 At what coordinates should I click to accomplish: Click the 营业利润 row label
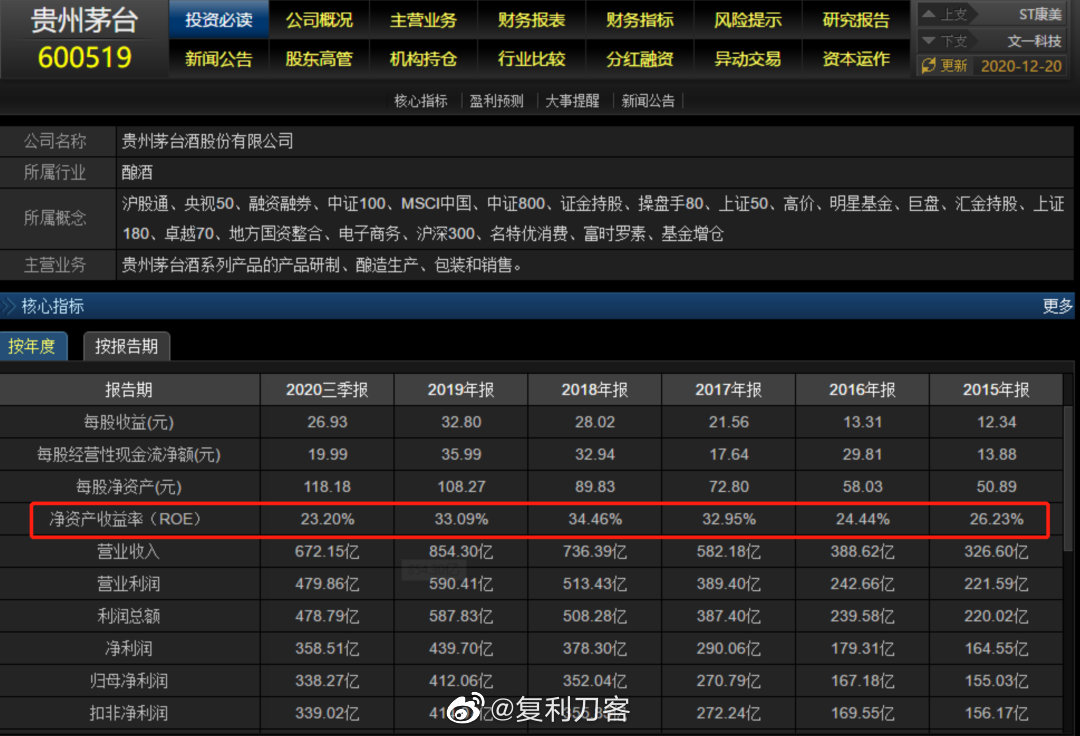click(x=129, y=584)
